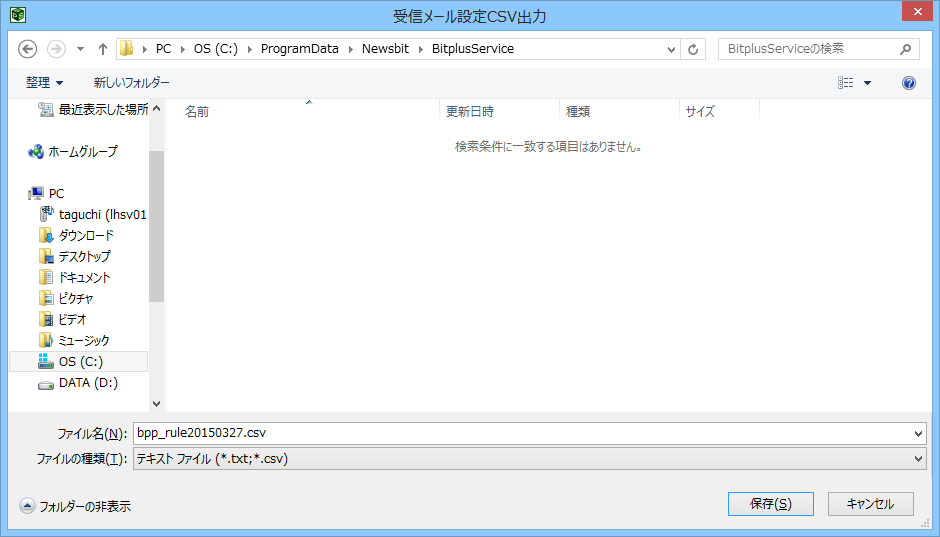This screenshot has height=537, width=940.
Task: Select ホームグループ in sidebar
Action: (73, 152)
